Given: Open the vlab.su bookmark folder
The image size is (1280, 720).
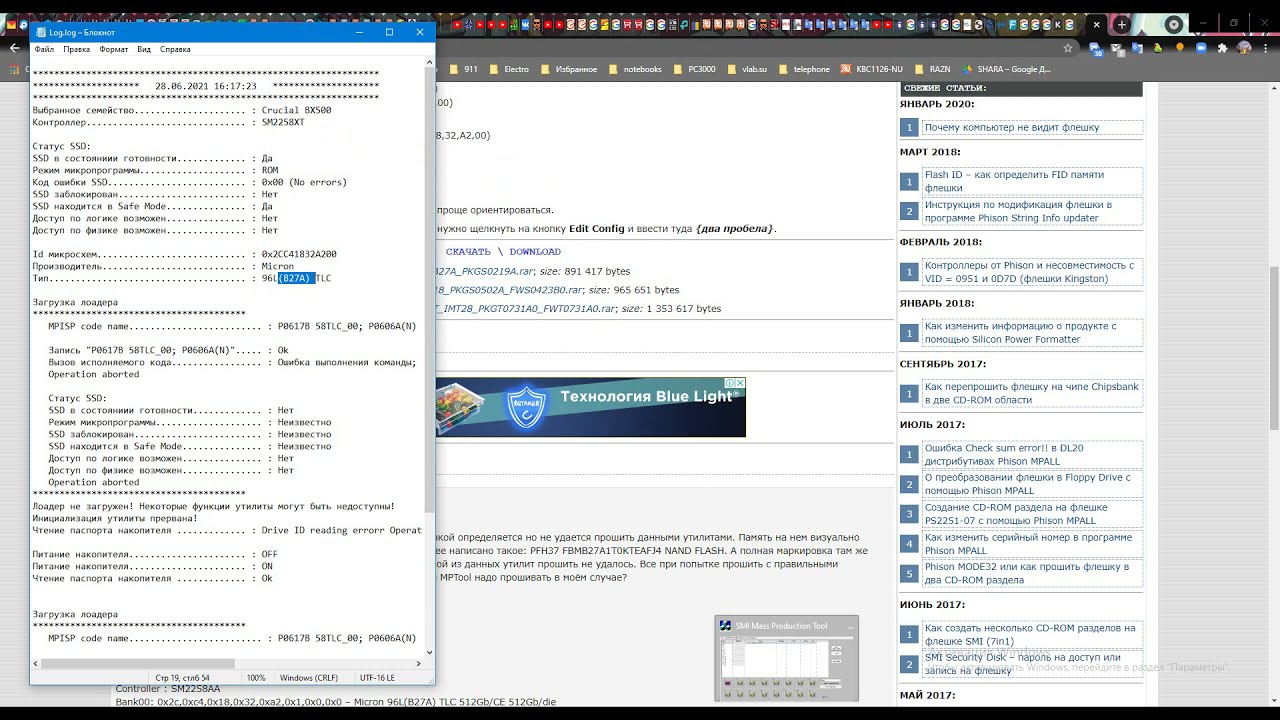Looking at the screenshot, I should pyautogui.click(x=747, y=69).
